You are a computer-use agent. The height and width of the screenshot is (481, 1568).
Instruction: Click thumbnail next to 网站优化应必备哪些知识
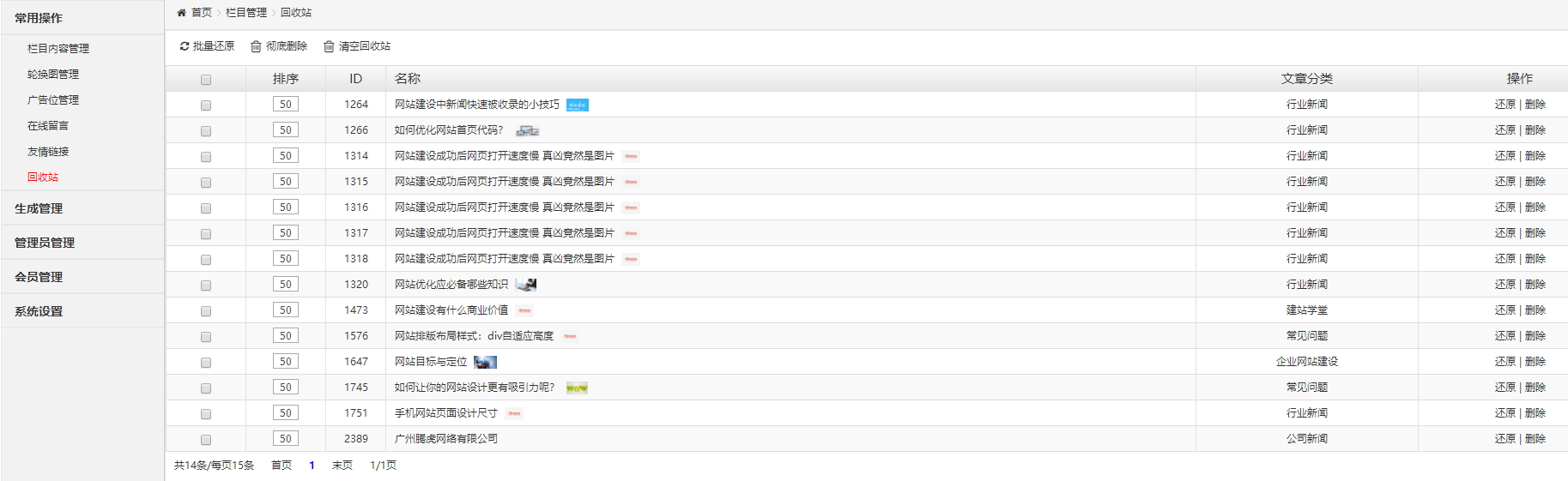pos(526,285)
